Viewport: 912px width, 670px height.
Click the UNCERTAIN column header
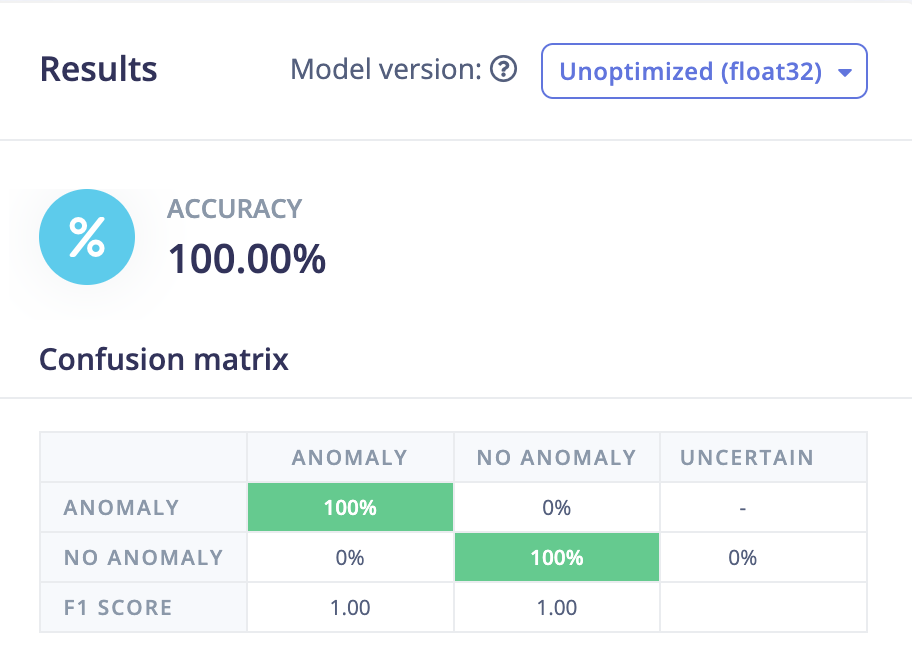[x=747, y=458]
